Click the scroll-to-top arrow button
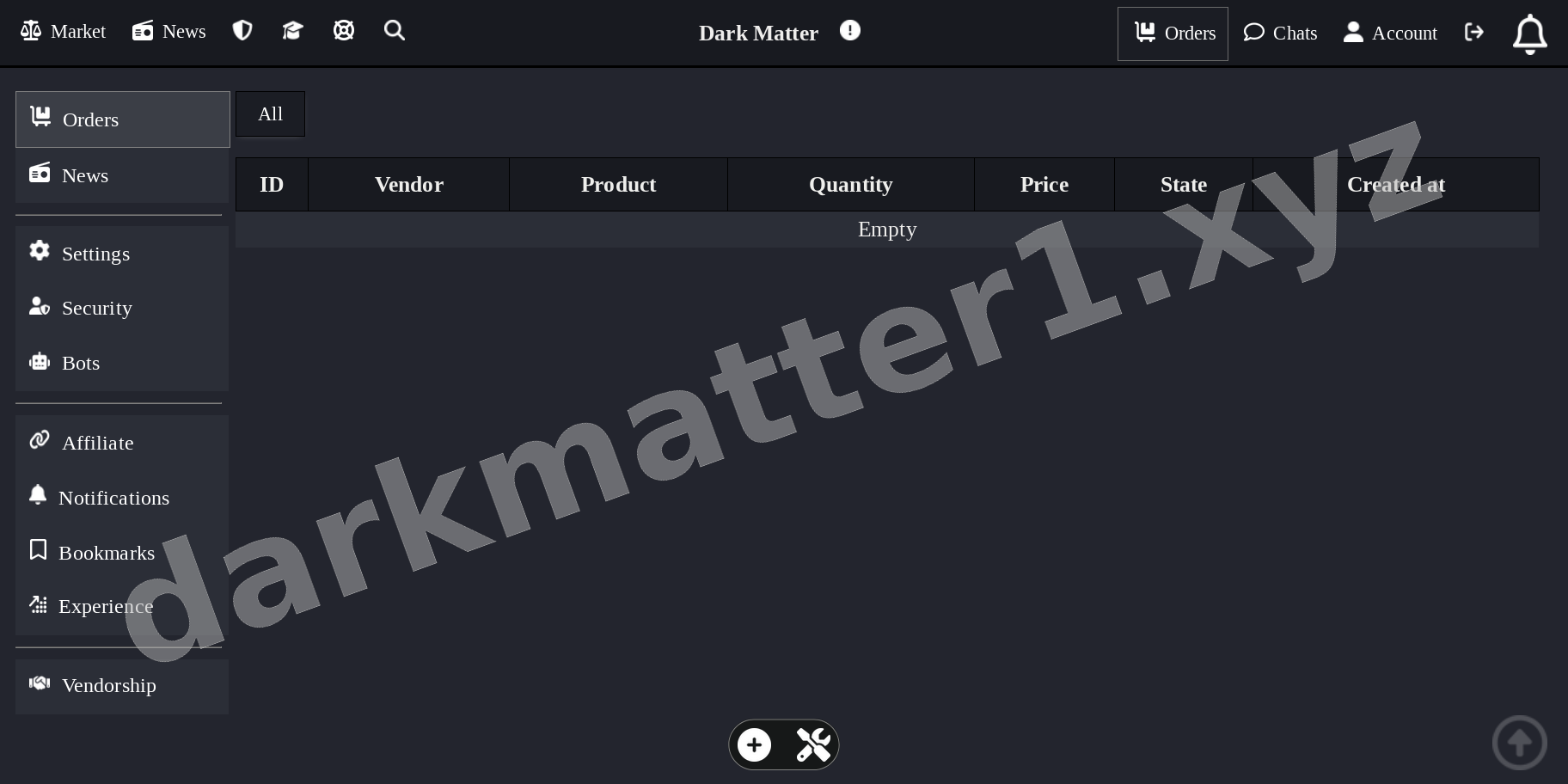Viewport: 1568px width, 784px height. tap(1519, 742)
